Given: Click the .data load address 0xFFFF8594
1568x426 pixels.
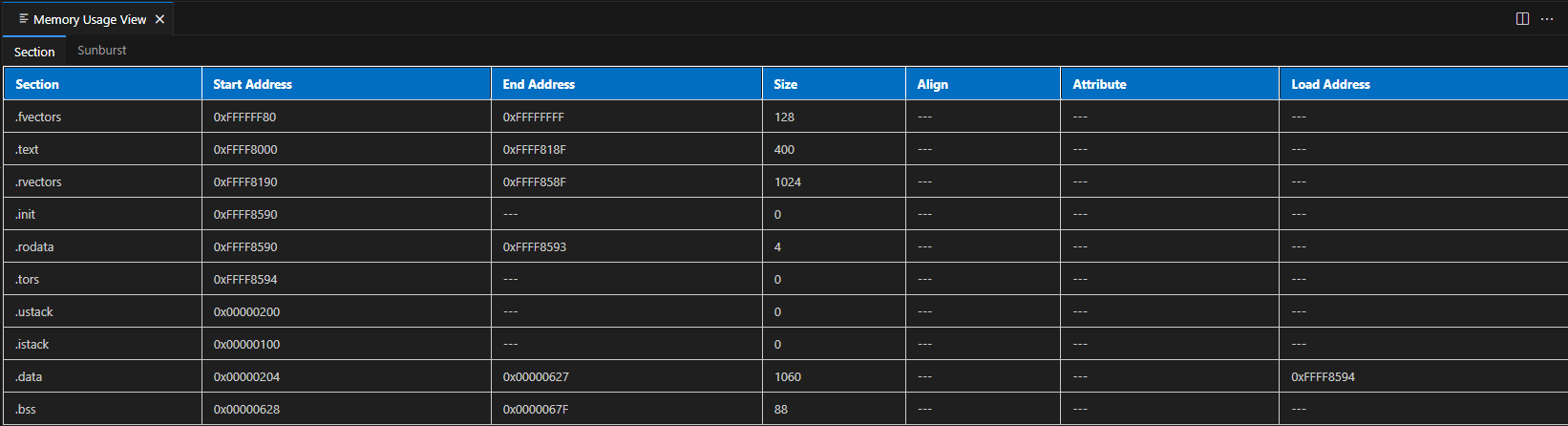Looking at the screenshot, I should pyautogui.click(x=1323, y=376).
